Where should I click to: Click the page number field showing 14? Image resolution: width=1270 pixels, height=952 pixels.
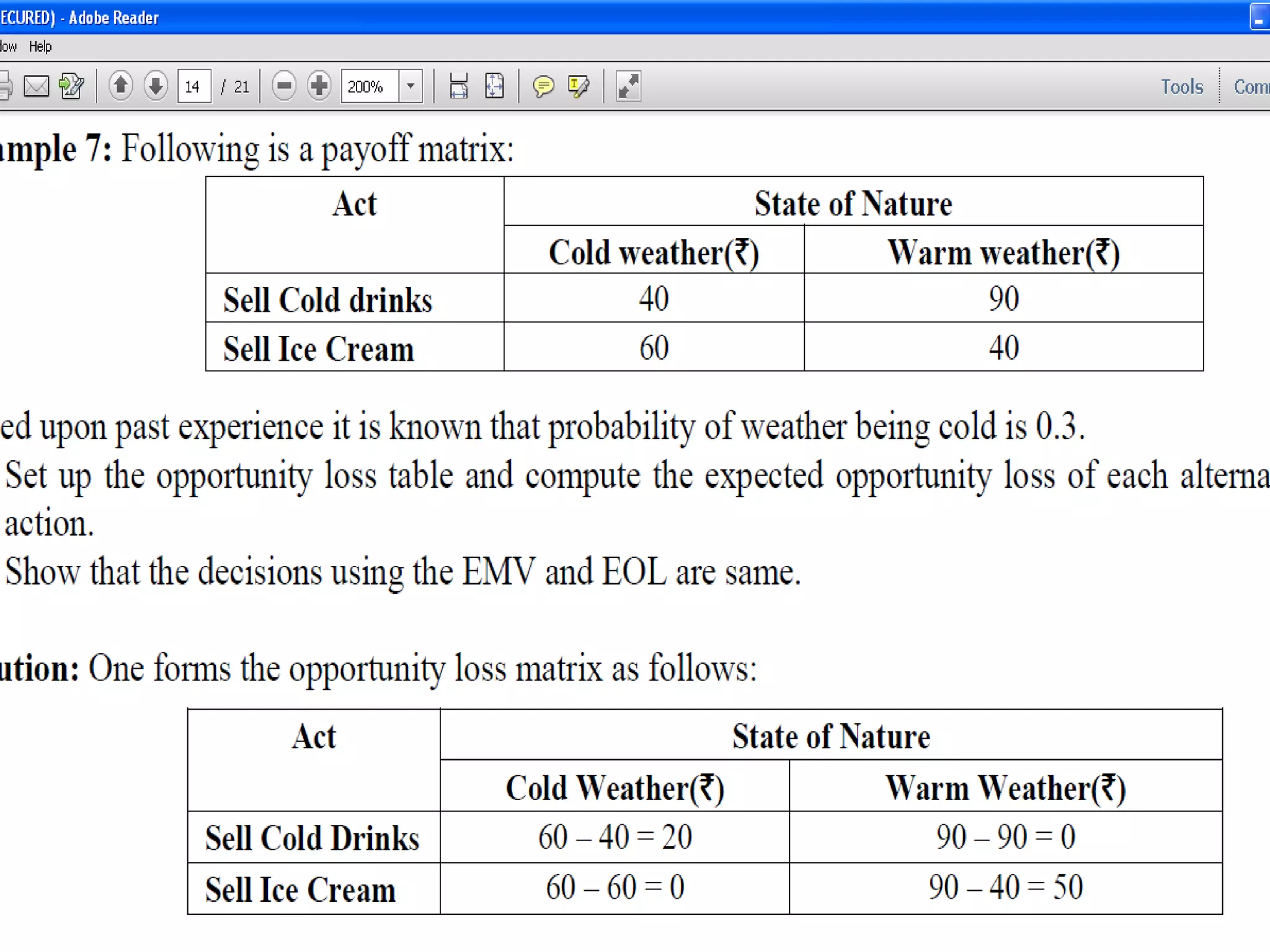click(x=193, y=86)
